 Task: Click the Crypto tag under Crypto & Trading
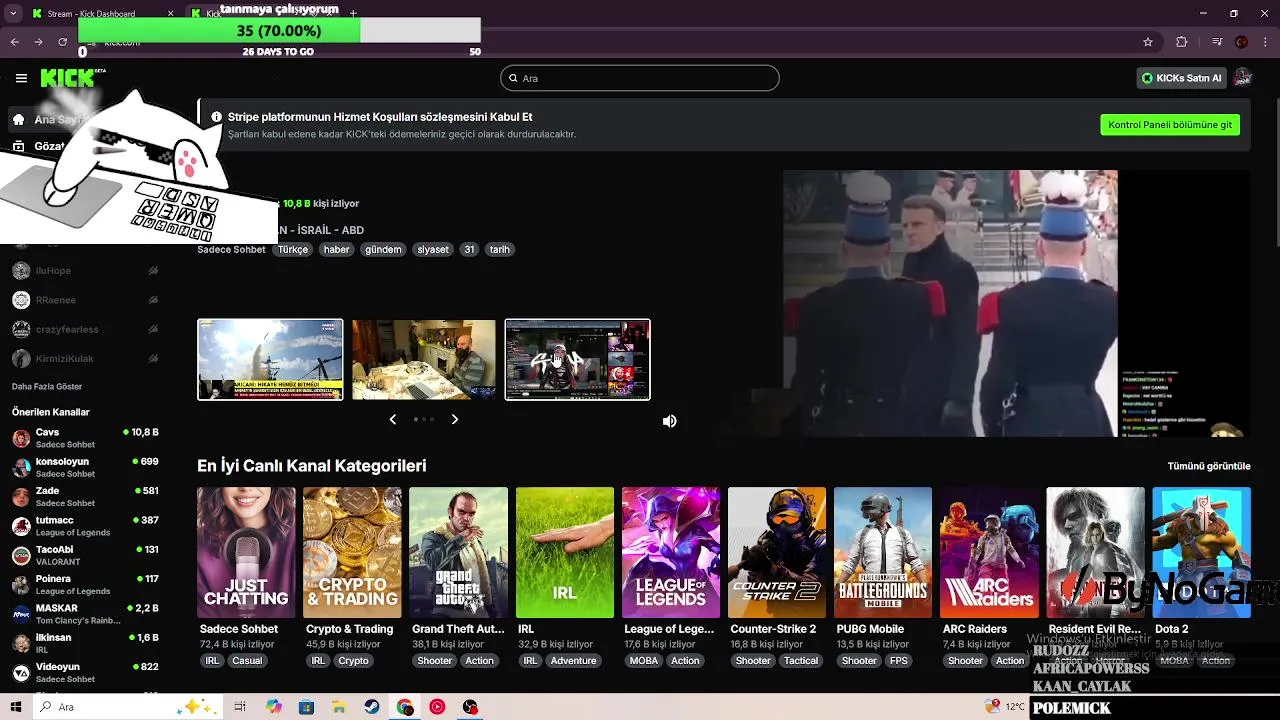click(x=353, y=661)
